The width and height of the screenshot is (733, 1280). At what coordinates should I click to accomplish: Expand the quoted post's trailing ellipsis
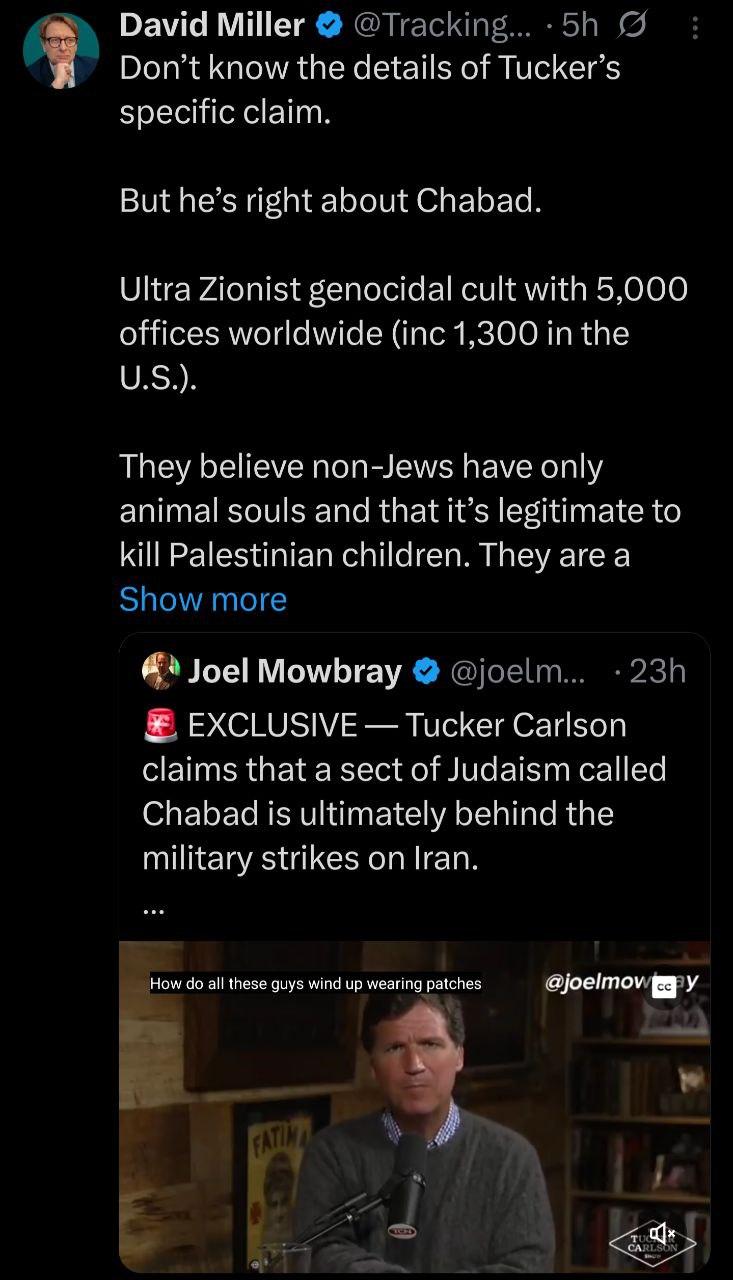click(152, 910)
